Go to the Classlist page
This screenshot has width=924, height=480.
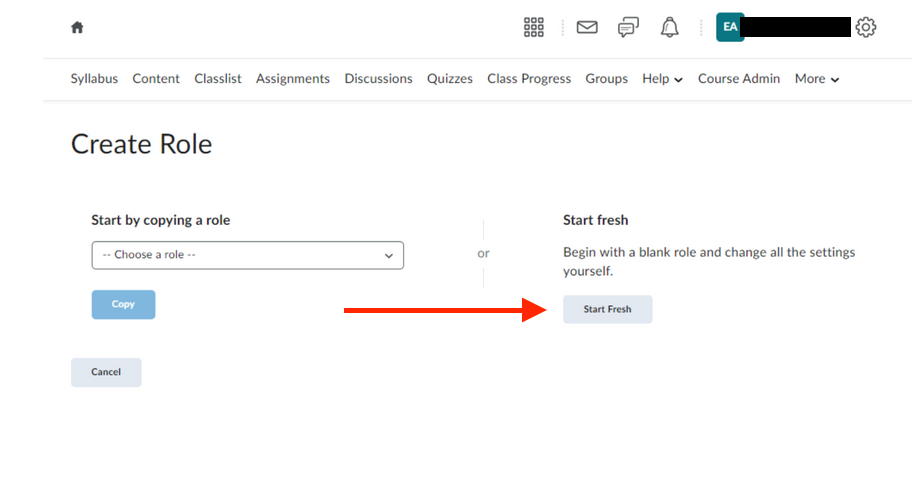pyautogui.click(x=218, y=79)
